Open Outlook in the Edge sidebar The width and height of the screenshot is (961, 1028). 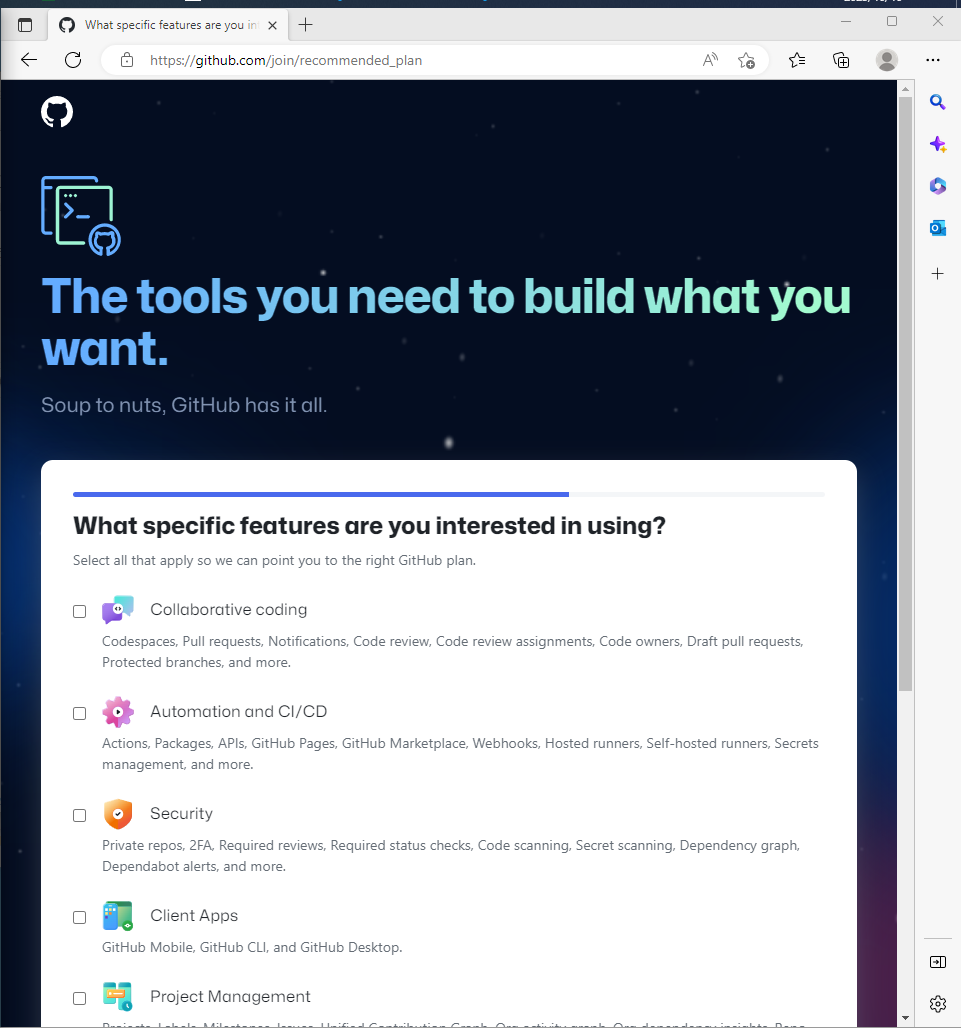tap(937, 227)
